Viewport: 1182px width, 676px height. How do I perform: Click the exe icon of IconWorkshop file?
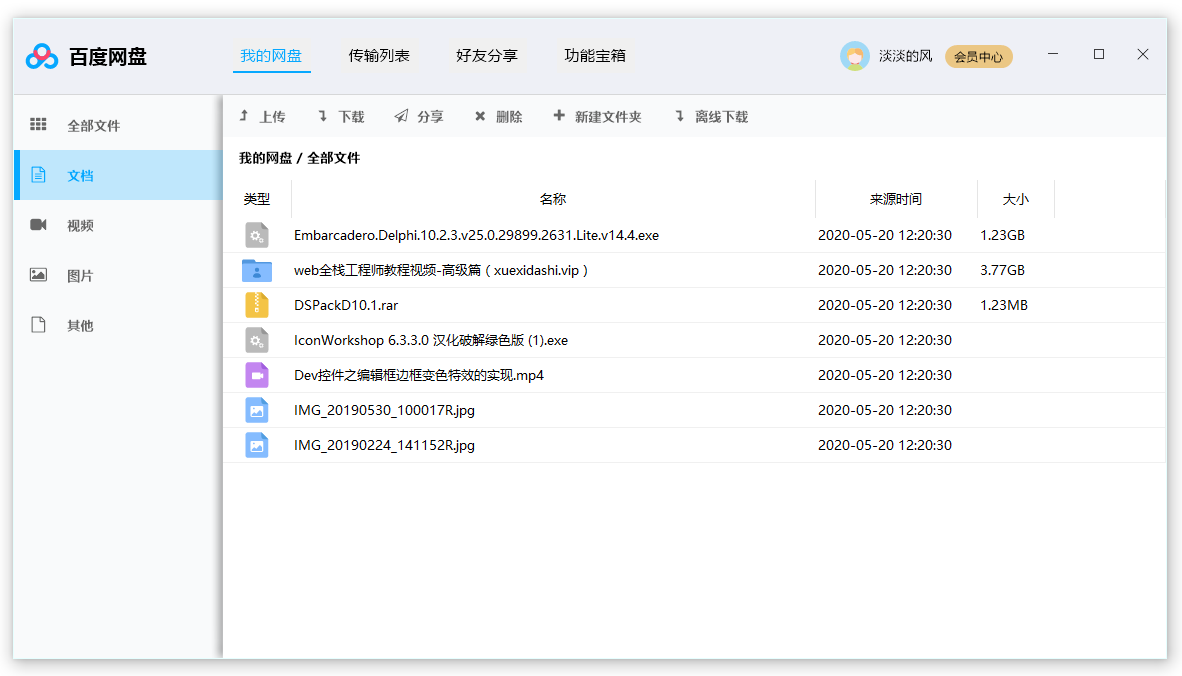click(256, 340)
